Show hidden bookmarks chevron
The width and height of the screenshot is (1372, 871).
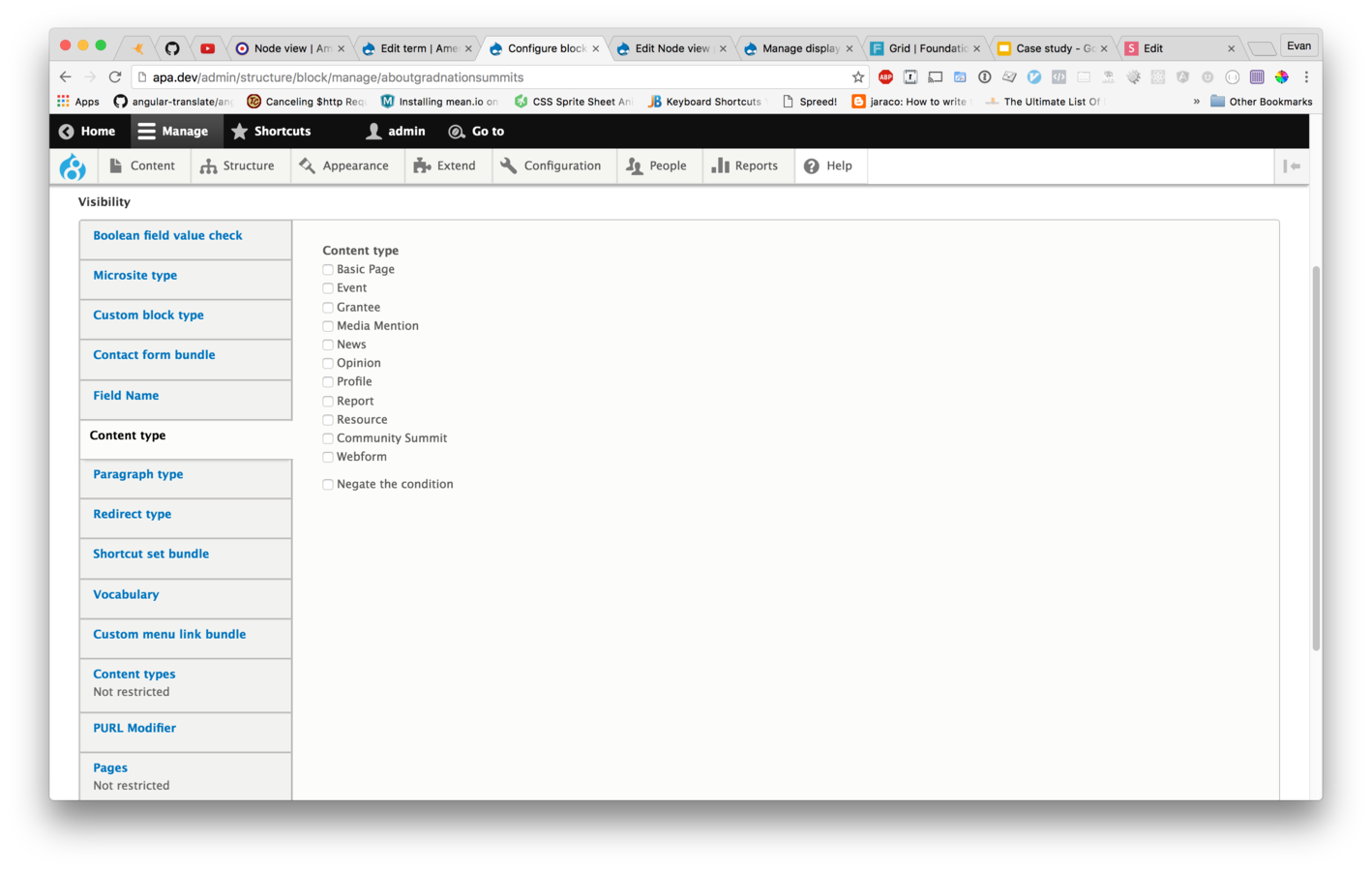pyautogui.click(x=1196, y=101)
